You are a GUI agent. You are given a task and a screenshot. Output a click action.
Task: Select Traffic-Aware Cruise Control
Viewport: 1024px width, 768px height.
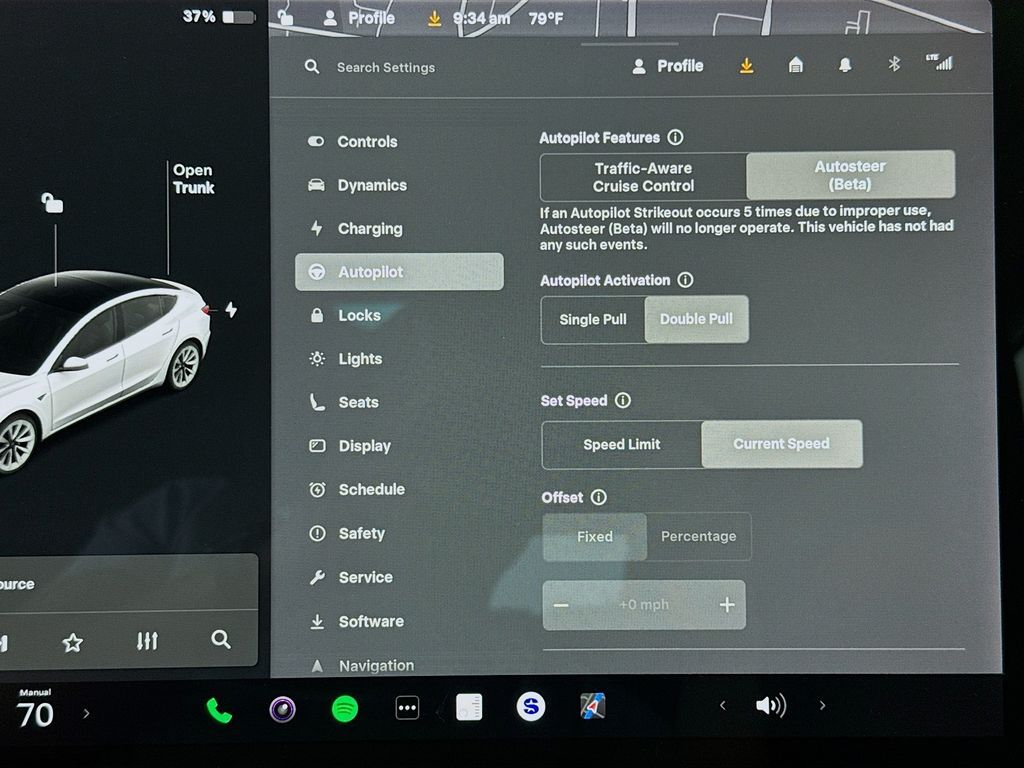pos(643,177)
